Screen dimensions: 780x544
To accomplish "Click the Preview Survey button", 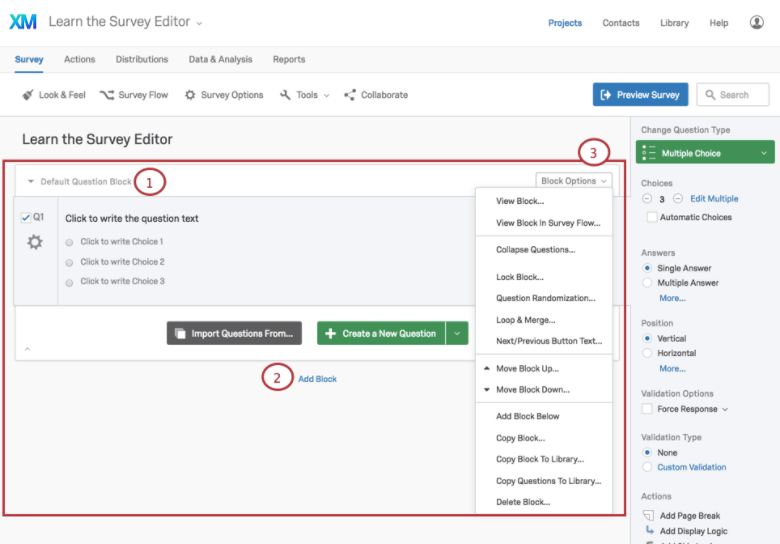I will pos(640,94).
